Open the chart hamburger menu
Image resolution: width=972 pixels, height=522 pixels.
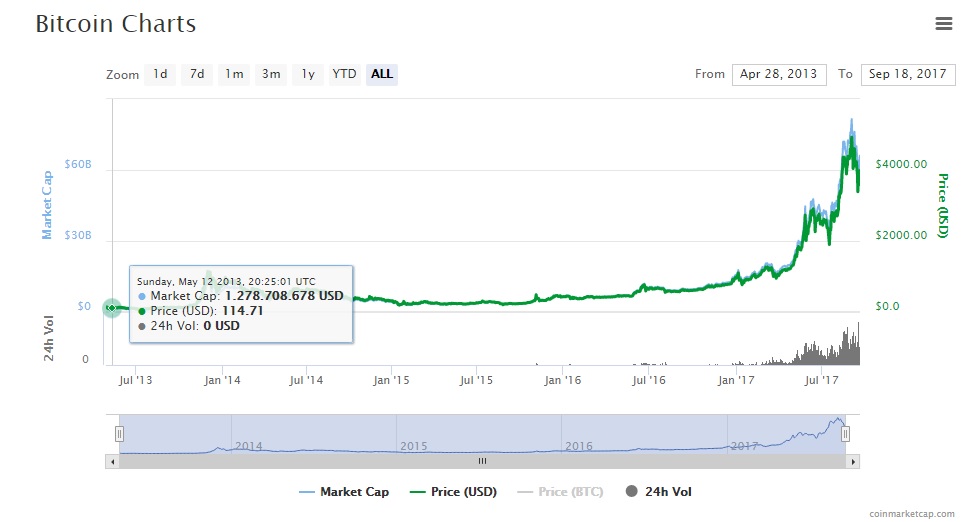point(943,24)
